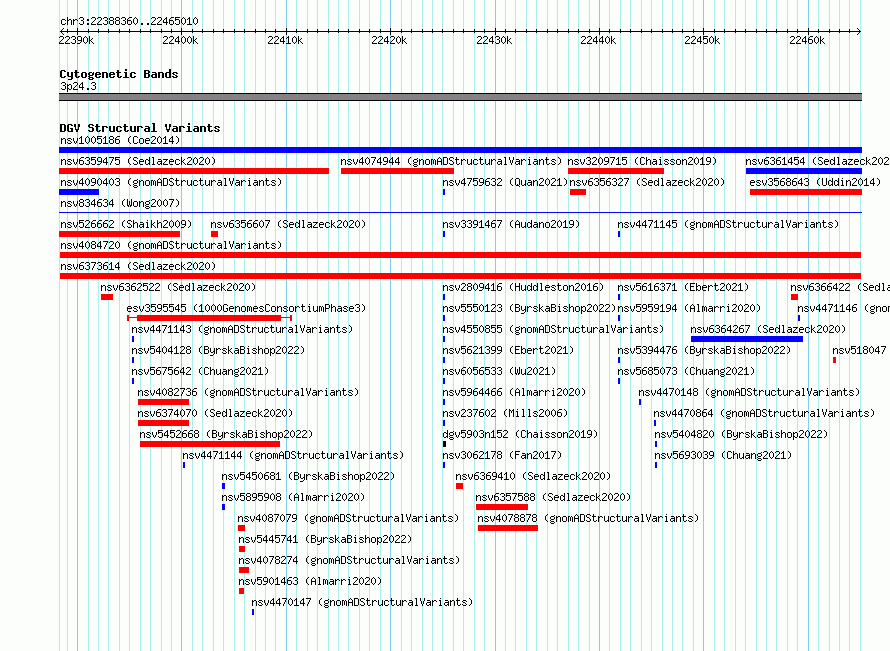
Task: Click nsv4759632 (Quan2021) label
Action: 505,182
